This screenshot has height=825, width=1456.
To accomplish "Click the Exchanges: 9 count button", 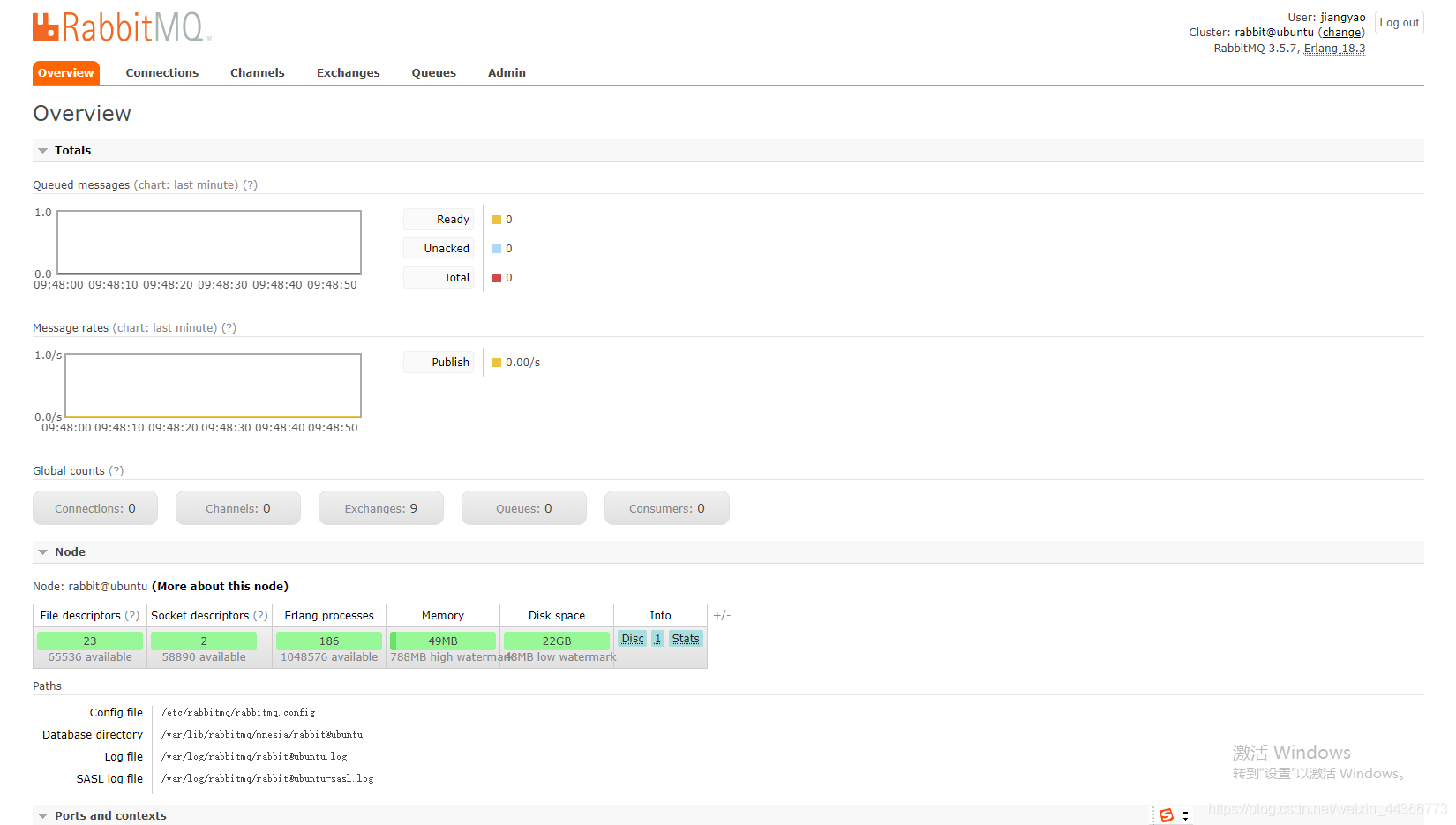I will click(381, 508).
